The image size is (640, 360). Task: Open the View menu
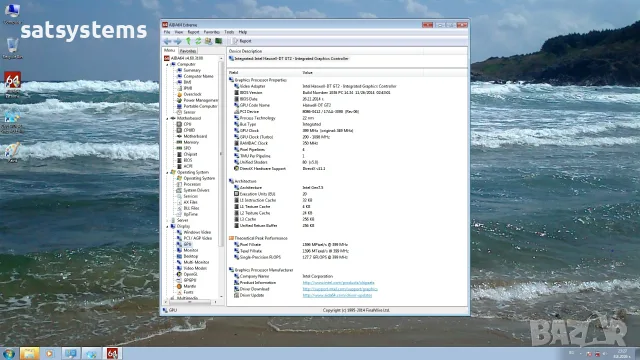click(x=179, y=32)
